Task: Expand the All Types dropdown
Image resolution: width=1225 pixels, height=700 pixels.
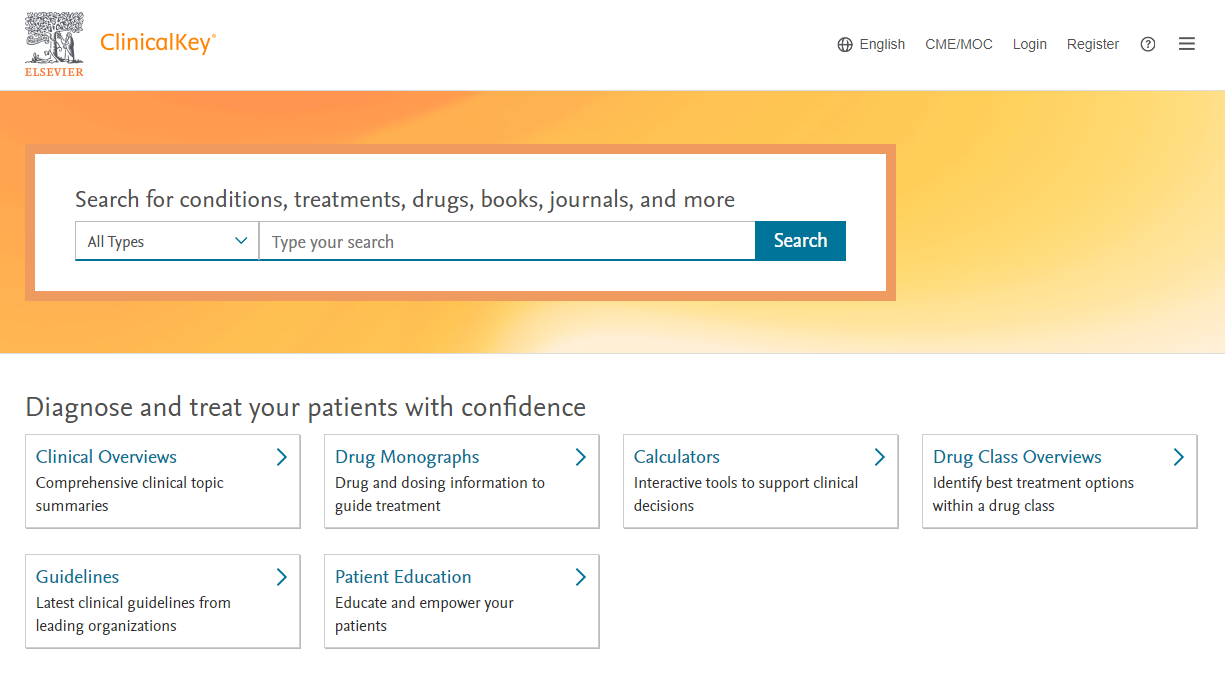Action: pos(167,241)
